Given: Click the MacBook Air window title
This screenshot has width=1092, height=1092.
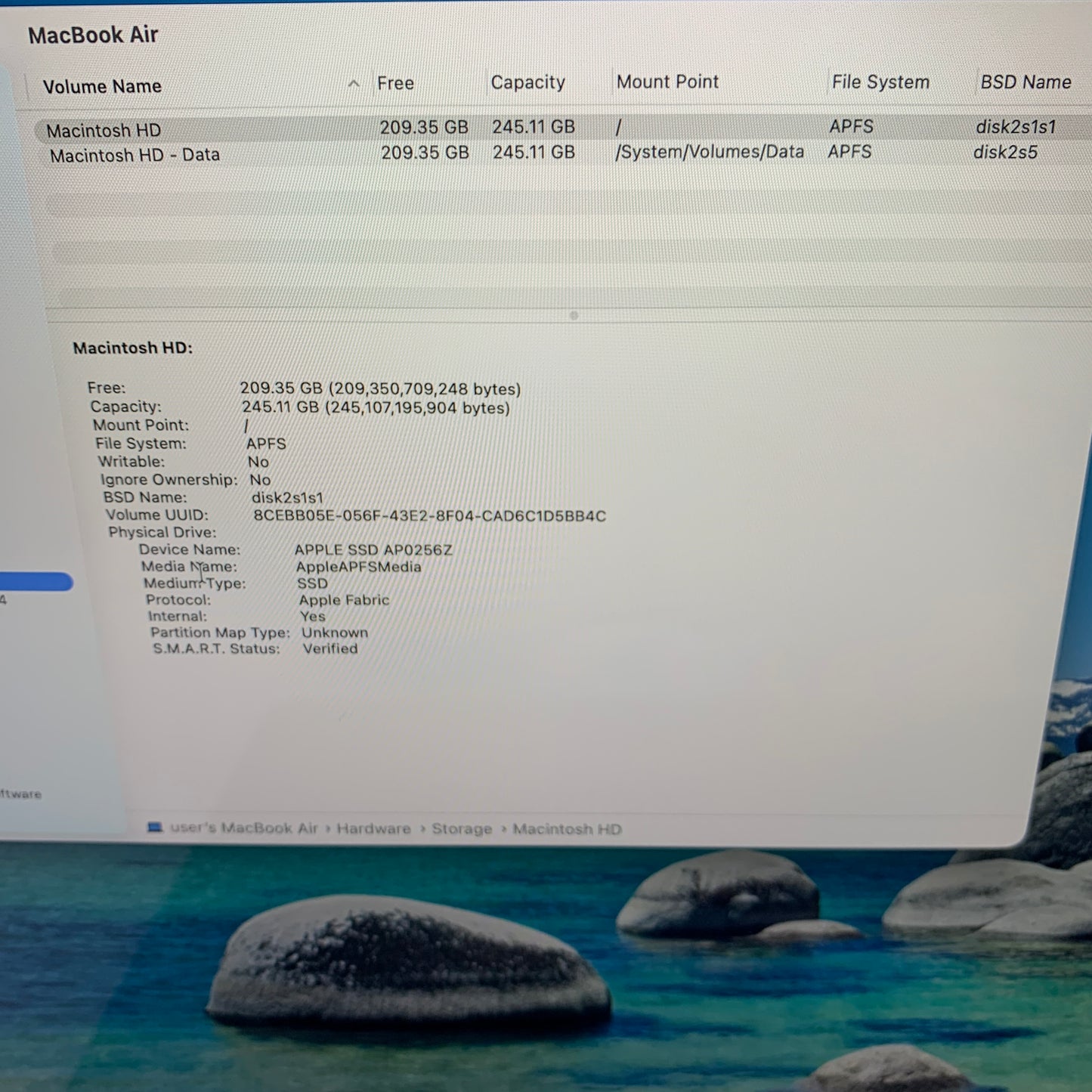Looking at the screenshot, I should click(93, 35).
